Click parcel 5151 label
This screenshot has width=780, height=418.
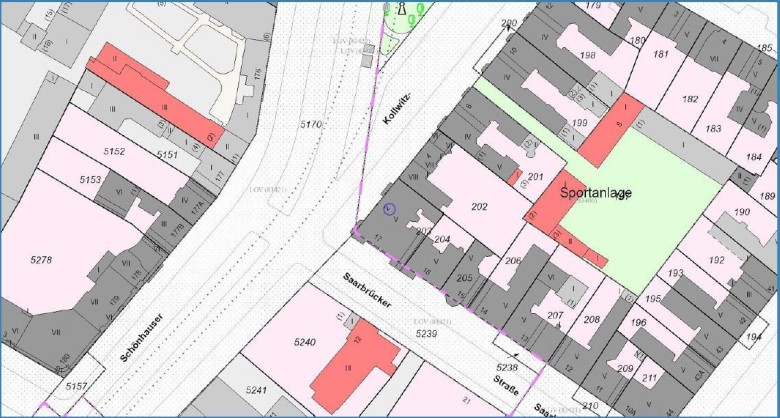point(167,155)
